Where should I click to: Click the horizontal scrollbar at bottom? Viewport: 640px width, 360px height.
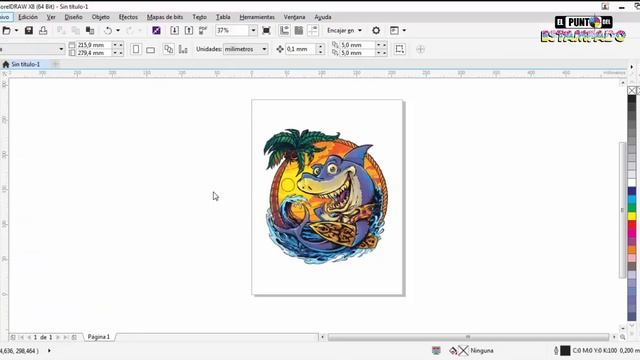pos(468,337)
